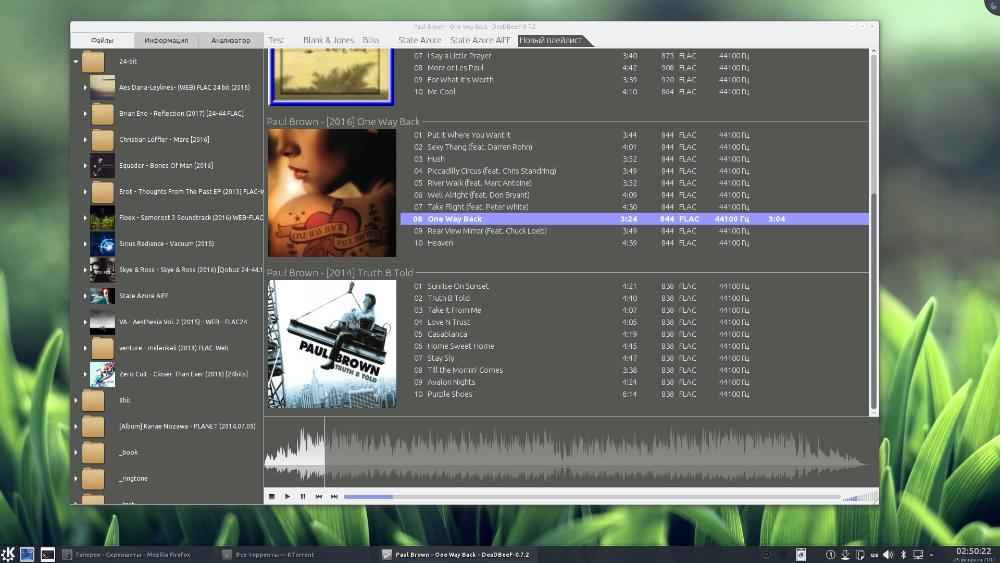
Task: Click the One Way Back album cover art
Action: pos(332,193)
